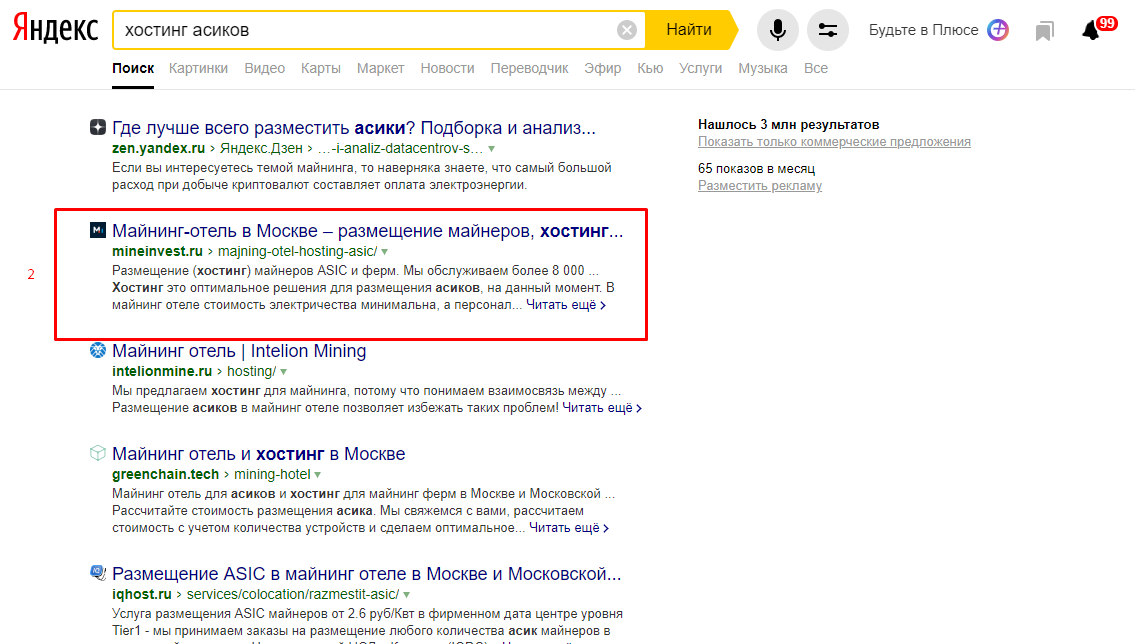Switch to the Видео tab
This screenshot has width=1135, height=644.
(264, 68)
